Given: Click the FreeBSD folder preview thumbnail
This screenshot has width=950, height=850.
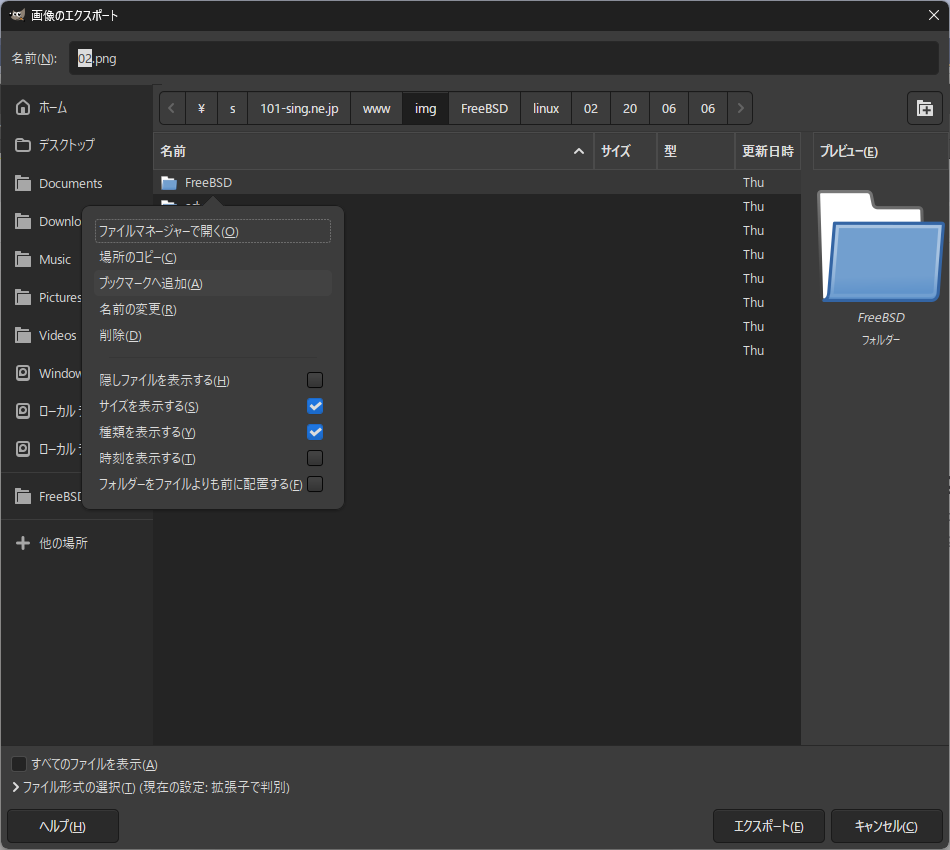Looking at the screenshot, I should pos(880,246).
